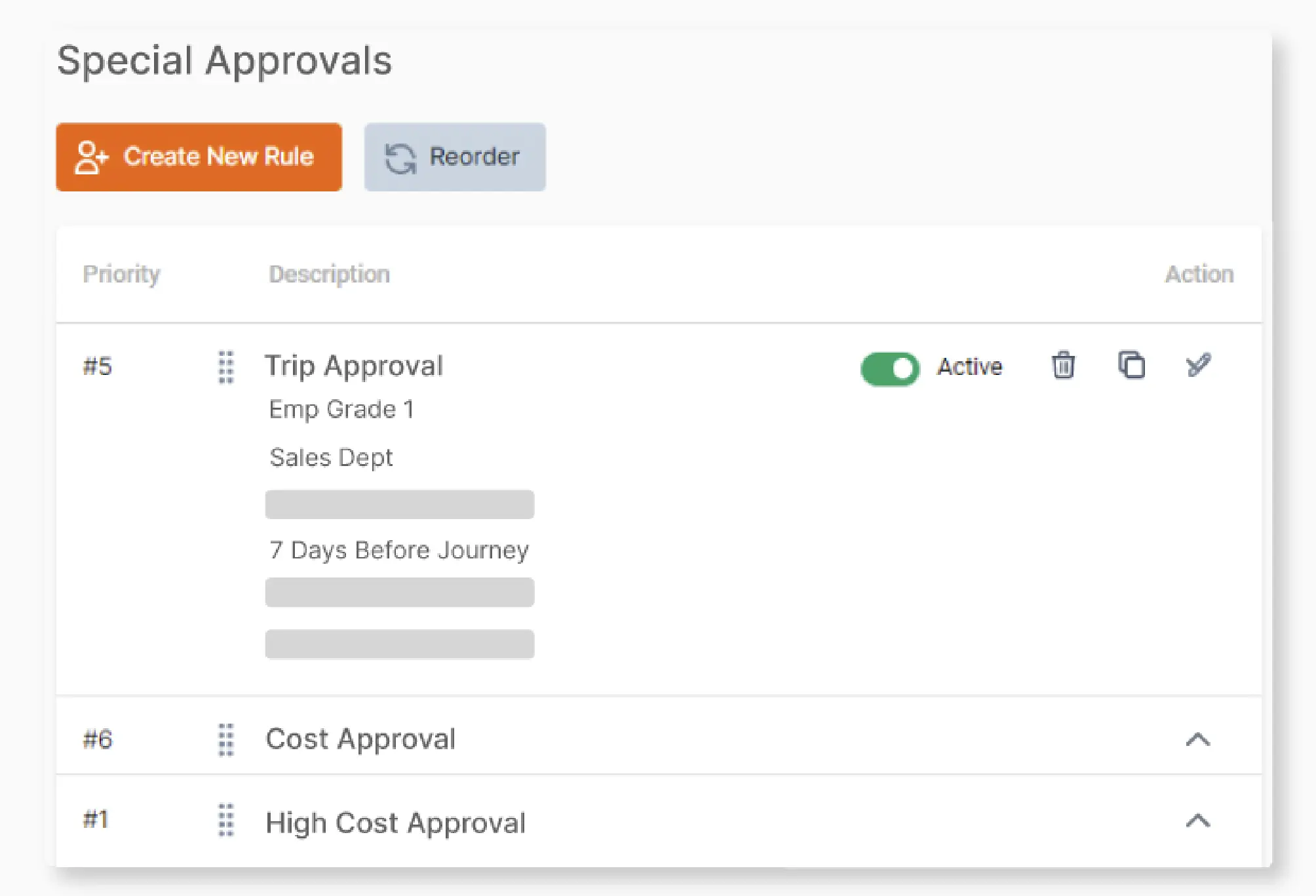Click the refresh arrows icon in Reorder

click(400, 159)
